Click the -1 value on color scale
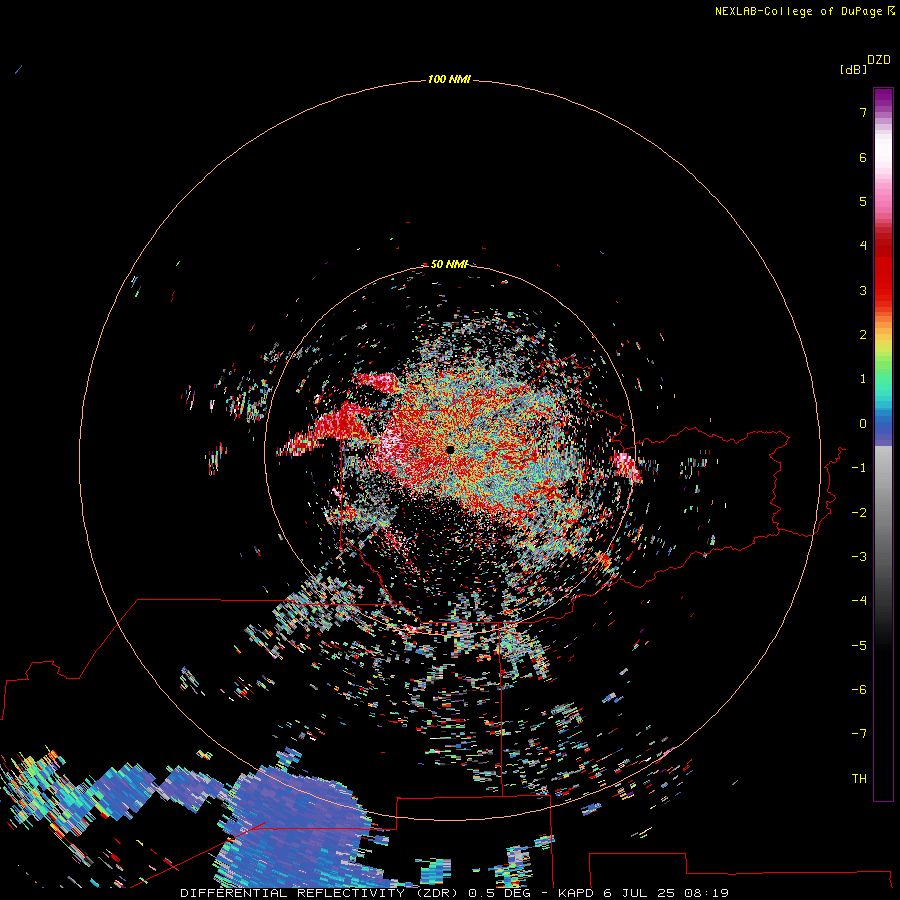The height and width of the screenshot is (900, 900). click(x=859, y=468)
